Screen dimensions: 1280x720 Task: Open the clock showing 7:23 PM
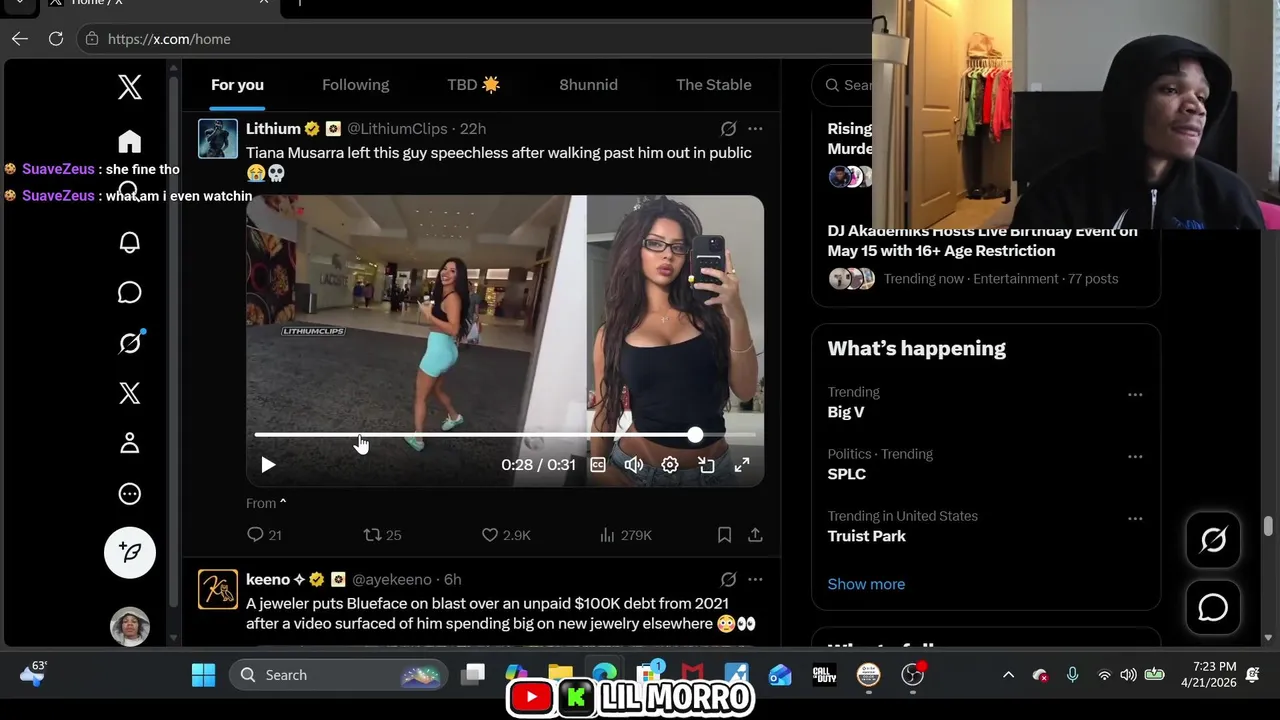[x=1208, y=675]
